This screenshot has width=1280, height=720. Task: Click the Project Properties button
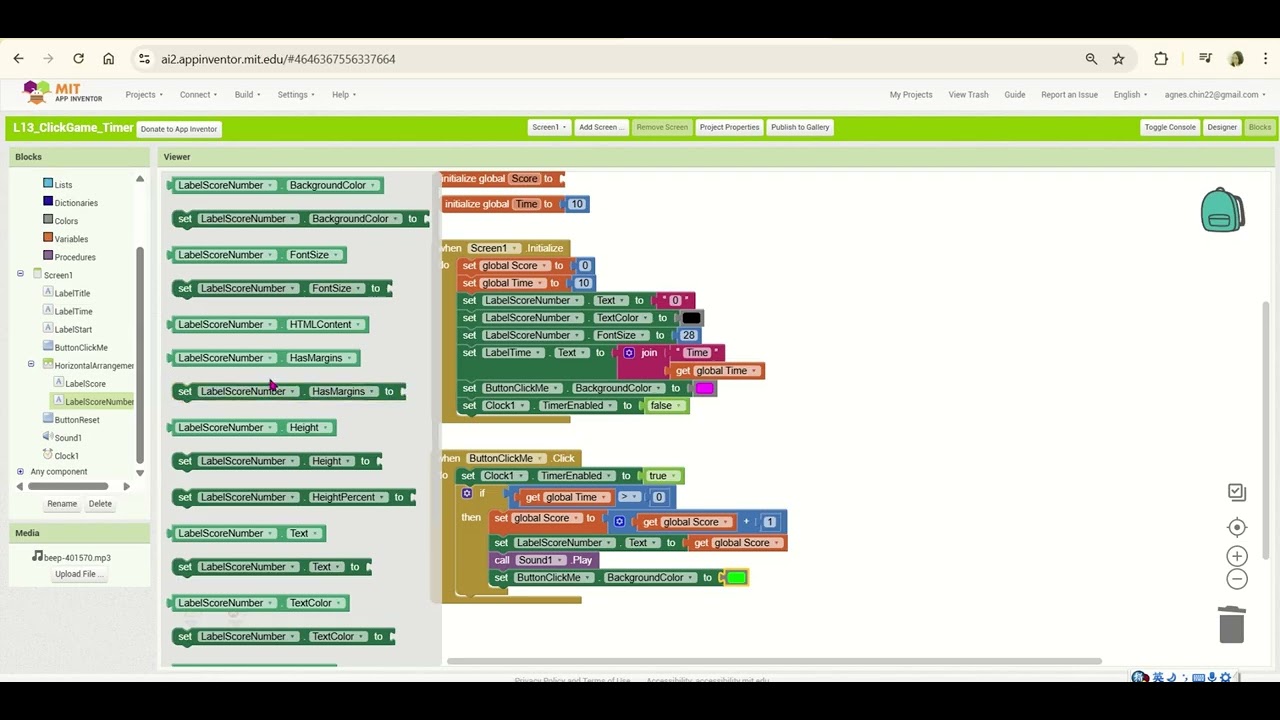click(x=729, y=127)
